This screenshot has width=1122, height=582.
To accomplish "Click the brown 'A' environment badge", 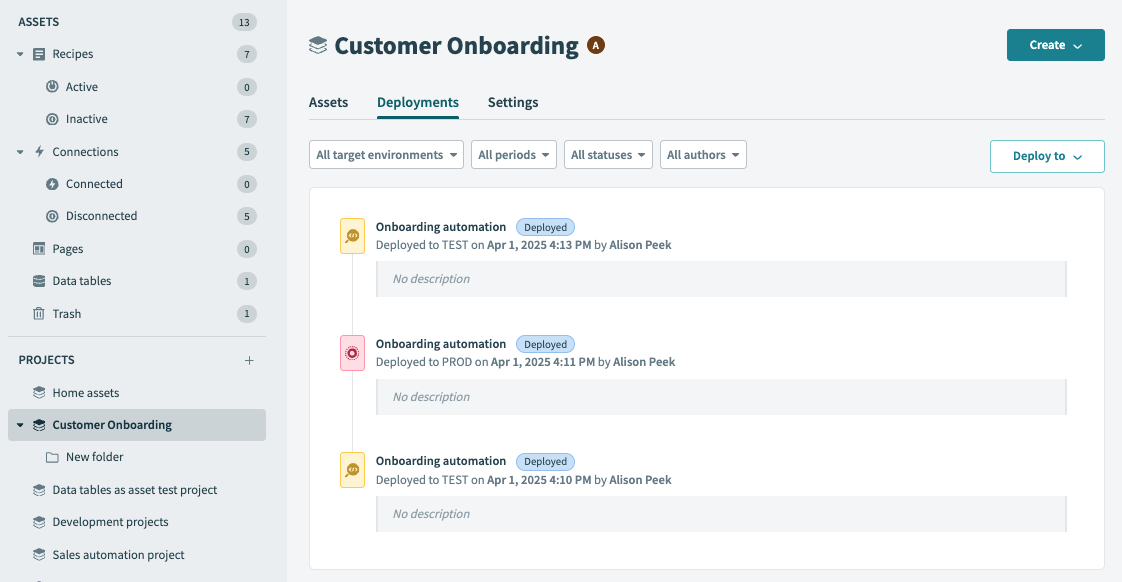I will (596, 45).
